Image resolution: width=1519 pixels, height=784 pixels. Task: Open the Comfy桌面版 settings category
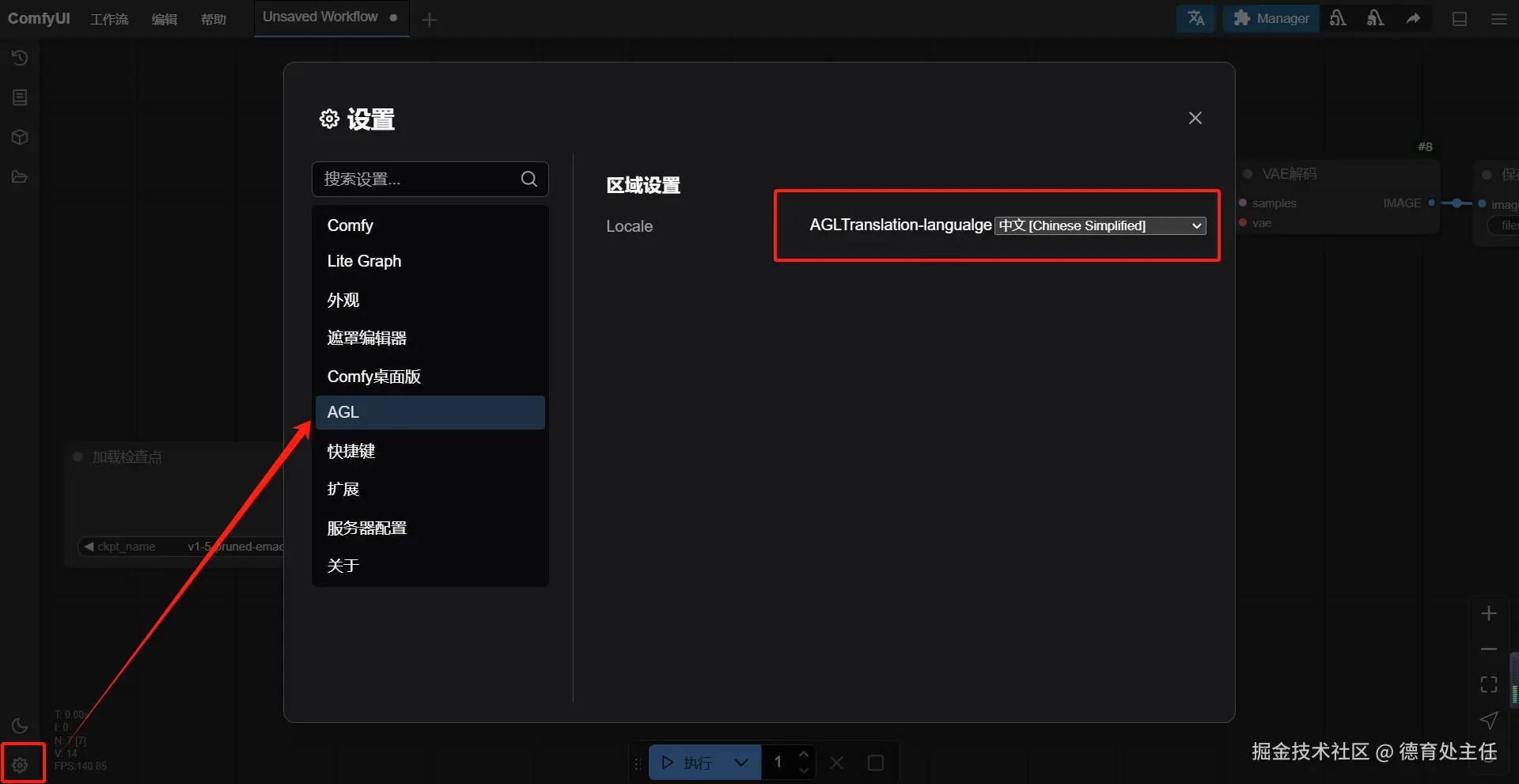[430, 377]
